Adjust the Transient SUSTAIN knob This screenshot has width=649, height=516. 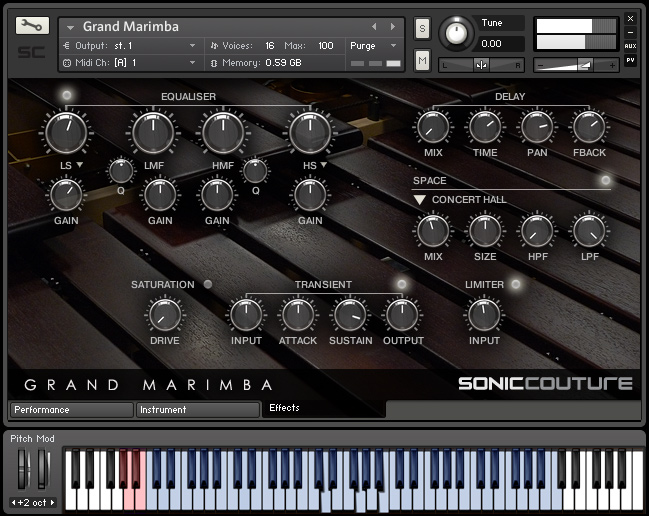click(x=350, y=315)
